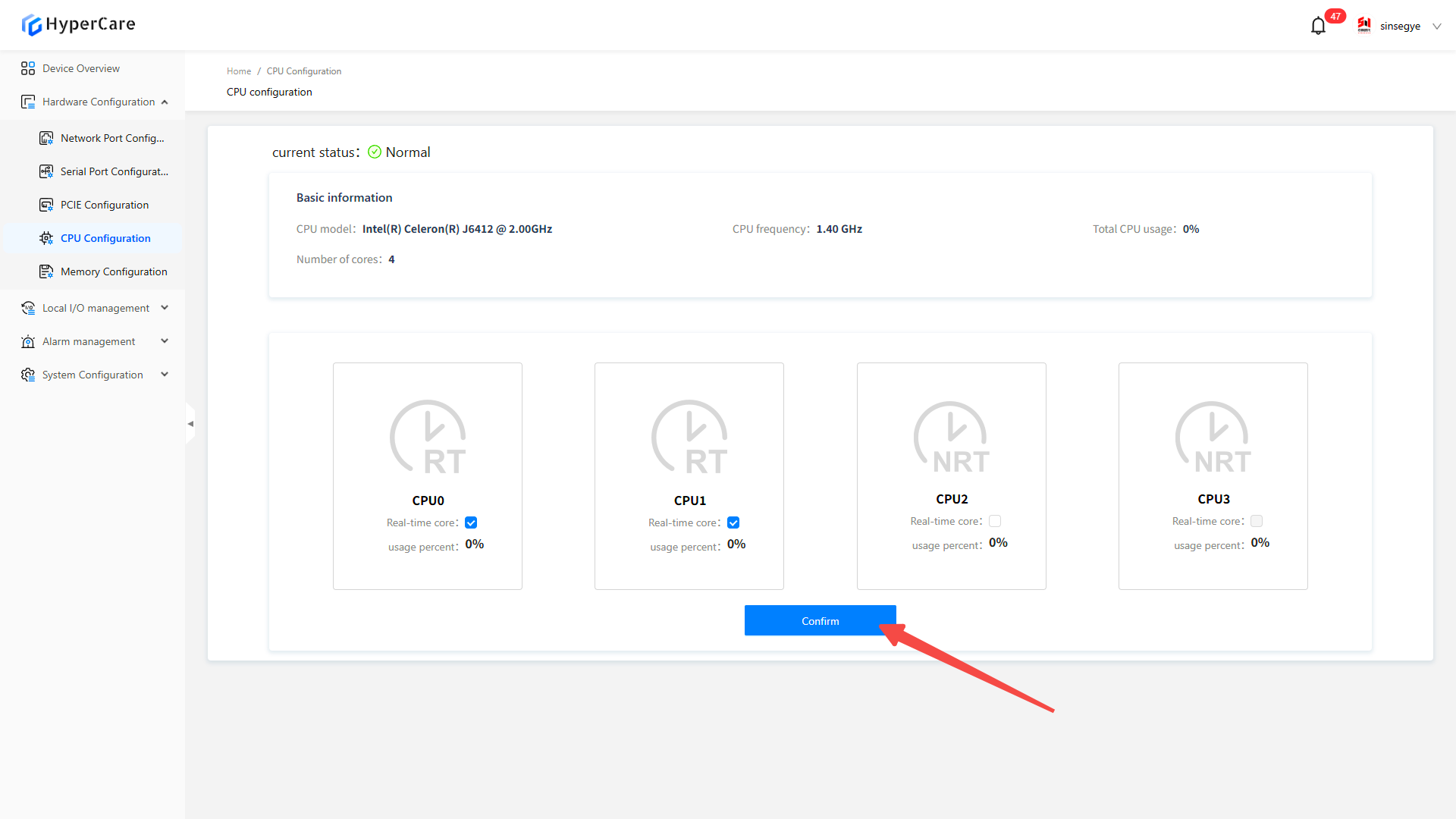1456x819 pixels.
Task: Click the CPU3 NRT clock icon
Action: pyautogui.click(x=1213, y=438)
